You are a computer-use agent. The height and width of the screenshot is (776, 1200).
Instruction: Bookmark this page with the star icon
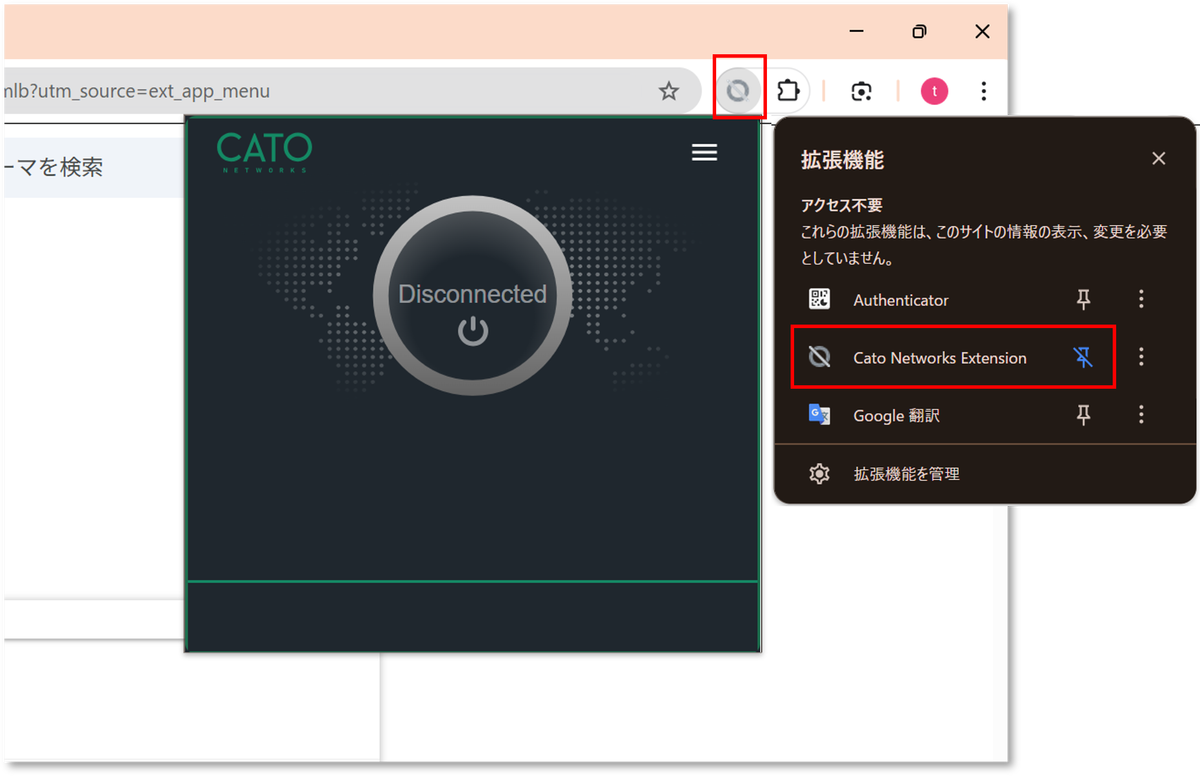coord(668,92)
